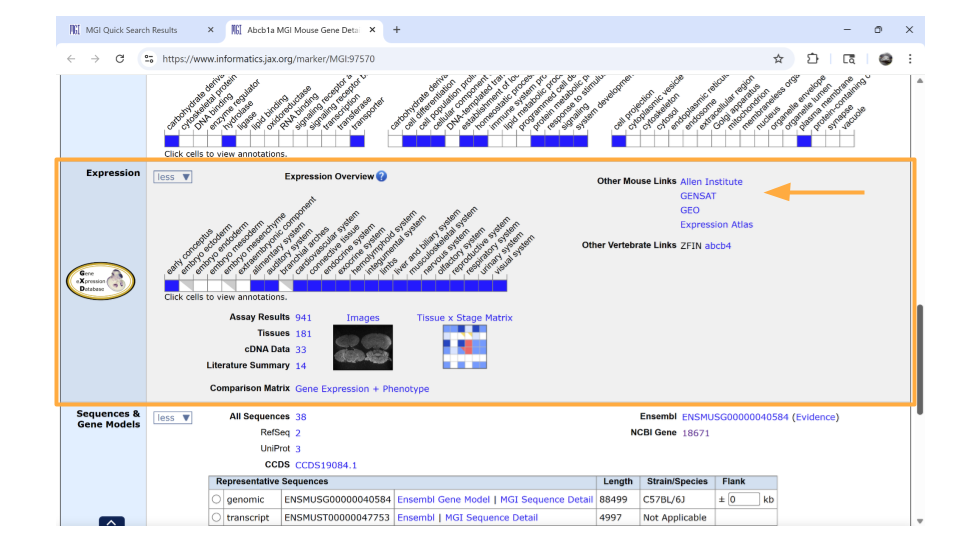960x540 pixels.
Task: Click the Gene eXpression Database logo
Action: pos(100,281)
